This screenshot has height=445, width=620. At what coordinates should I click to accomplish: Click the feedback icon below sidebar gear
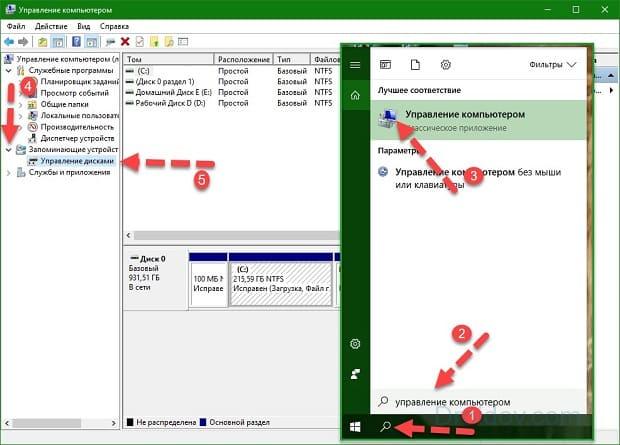355,374
